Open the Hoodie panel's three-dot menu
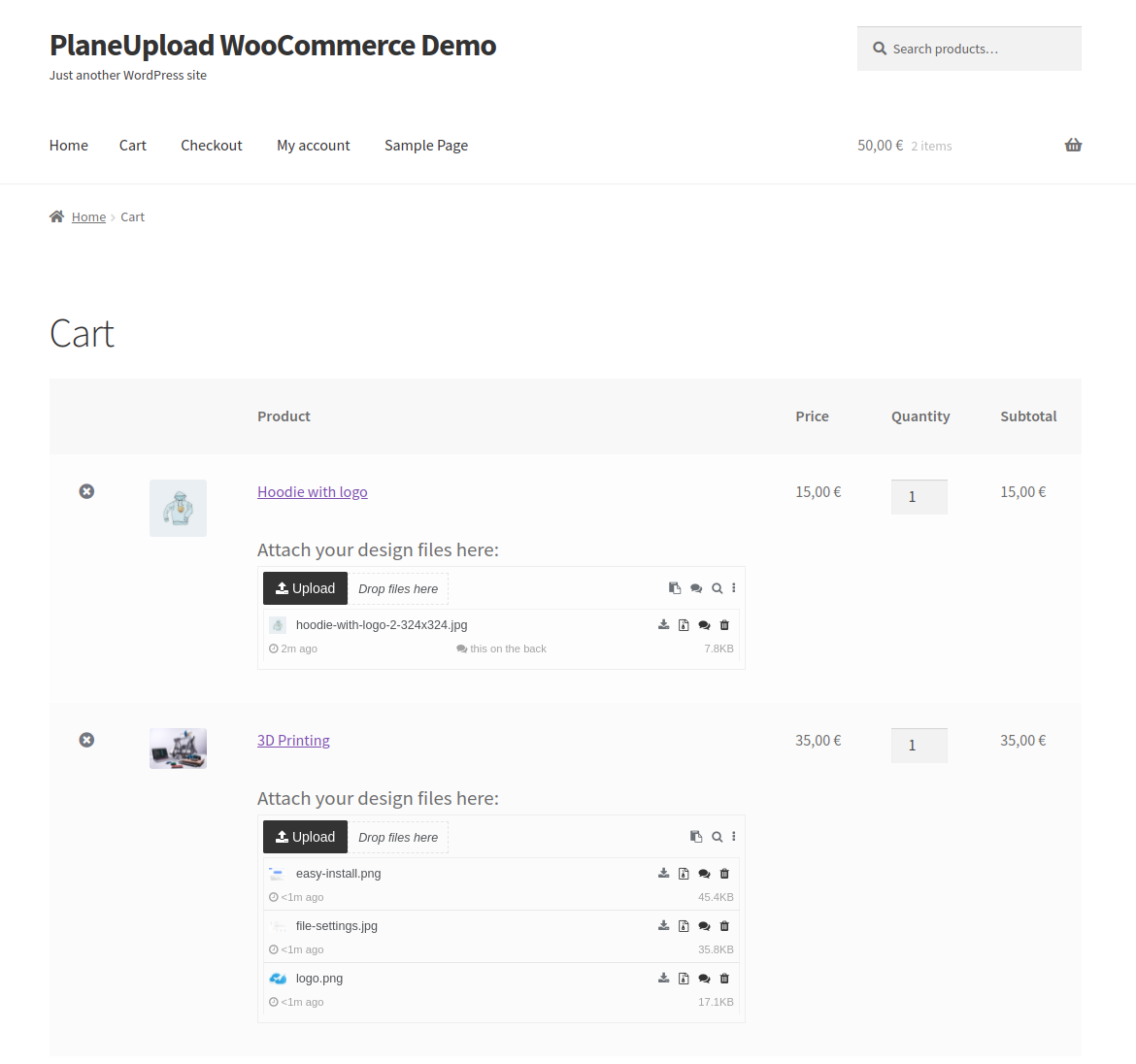The image size is (1136, 1064). [x=734, y=588]
